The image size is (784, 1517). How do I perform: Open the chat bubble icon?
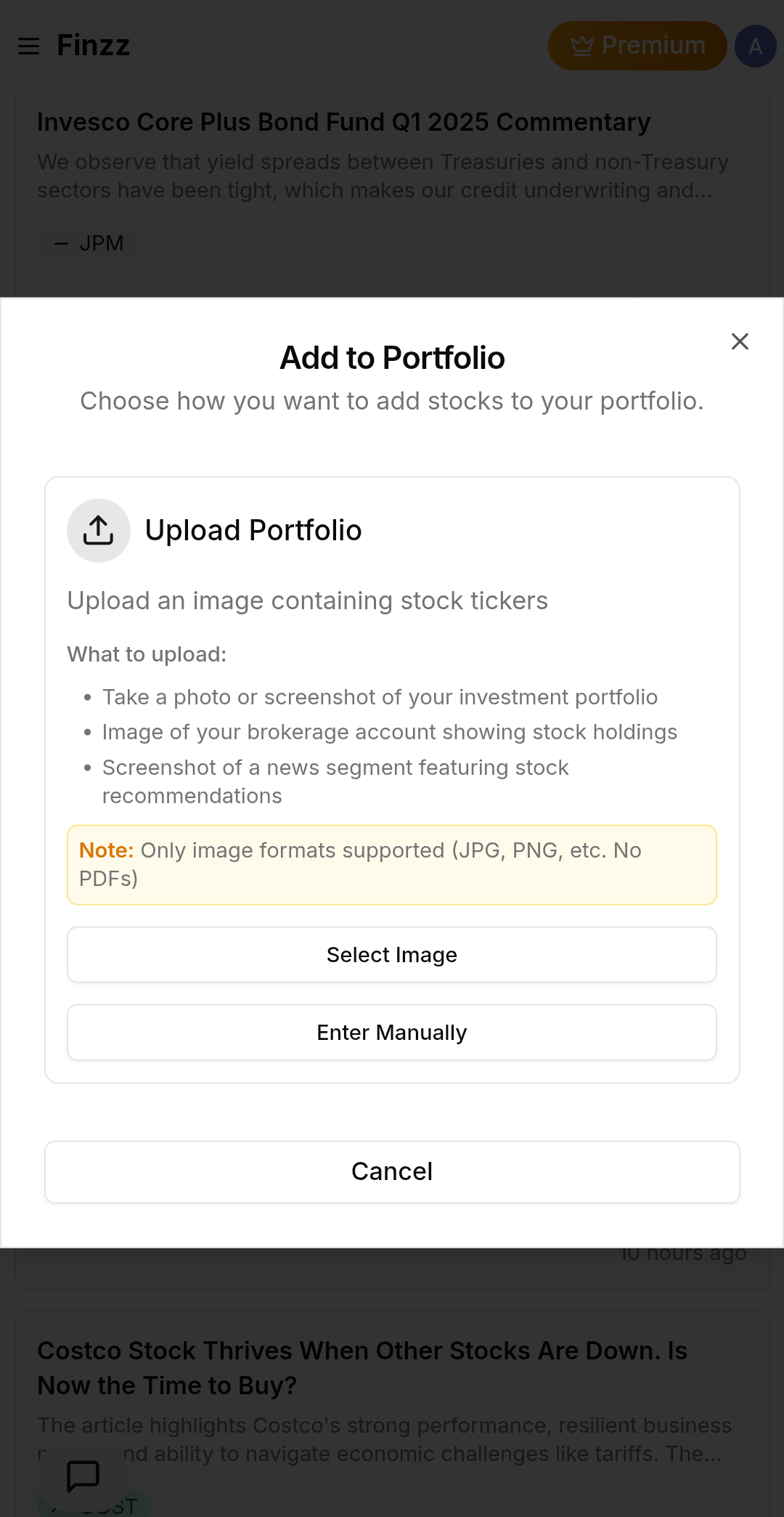[x=83, y=1475]
